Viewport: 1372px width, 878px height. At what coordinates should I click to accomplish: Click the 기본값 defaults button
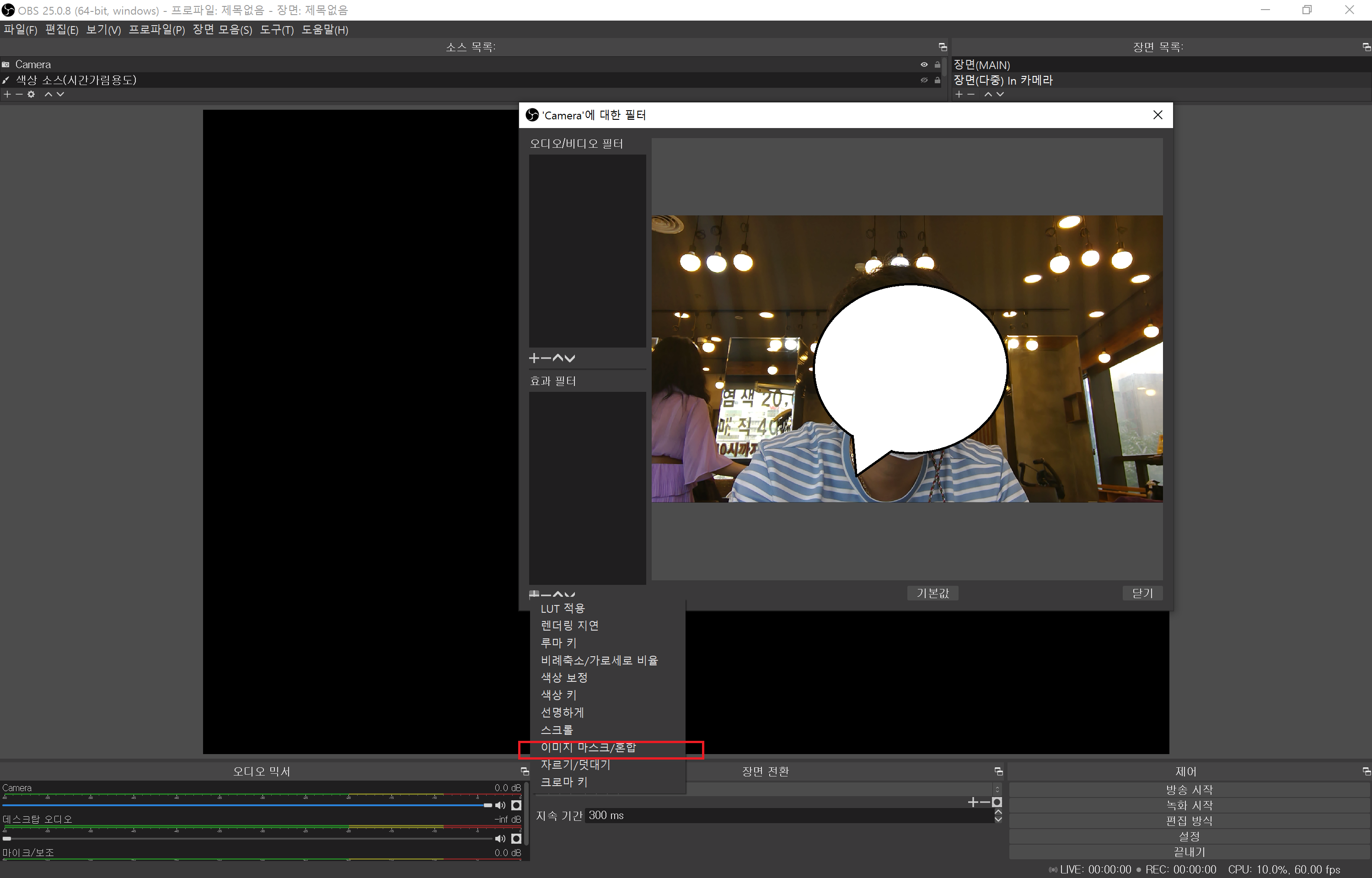933,594
